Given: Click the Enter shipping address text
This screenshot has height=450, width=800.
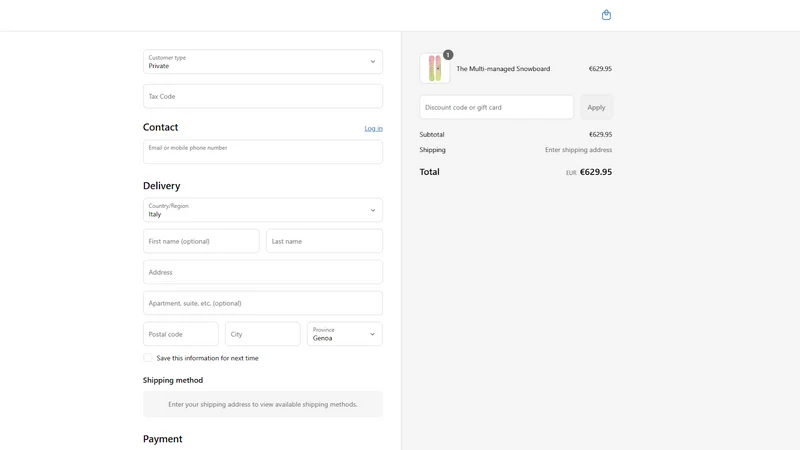Looking at the screenshot, I should tap(578, 150).
